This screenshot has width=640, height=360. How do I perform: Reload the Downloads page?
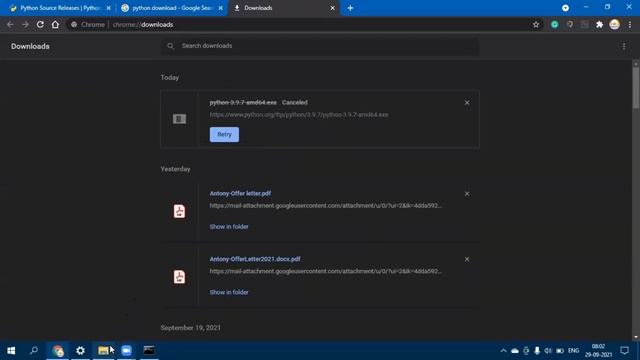pos(40,24)
